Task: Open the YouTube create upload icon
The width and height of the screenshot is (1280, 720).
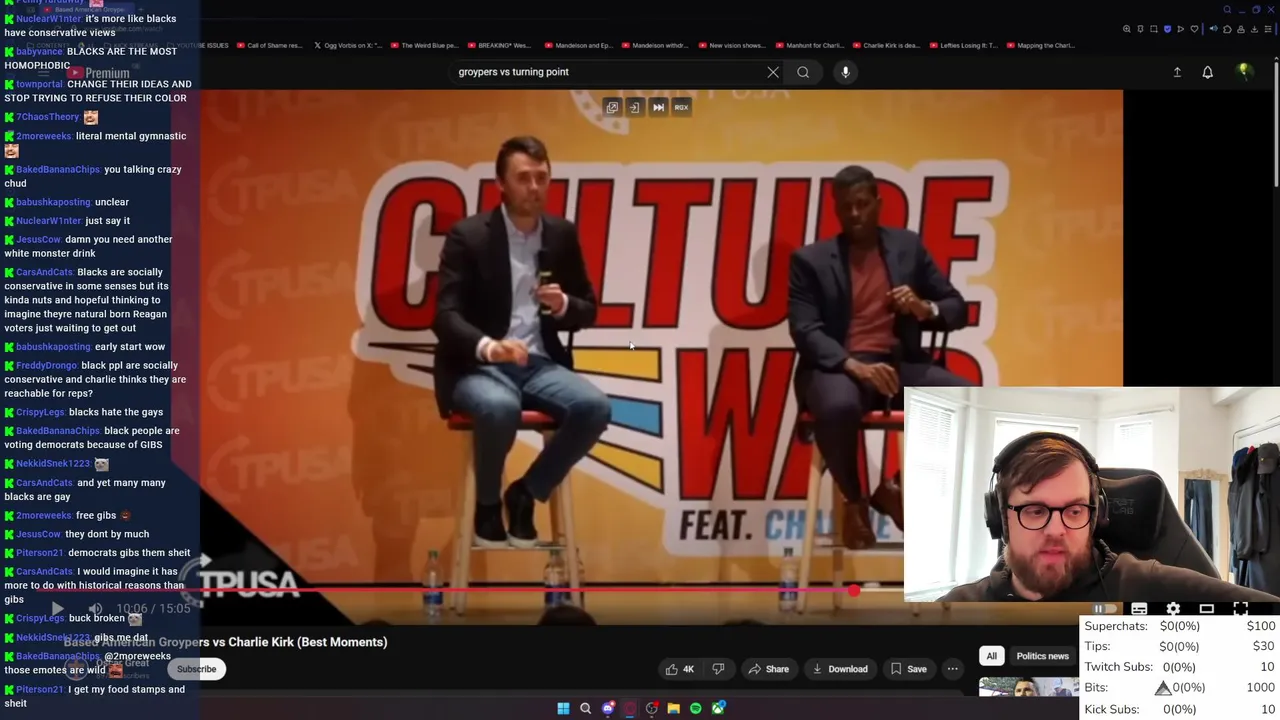Action: click(1177, 72)
